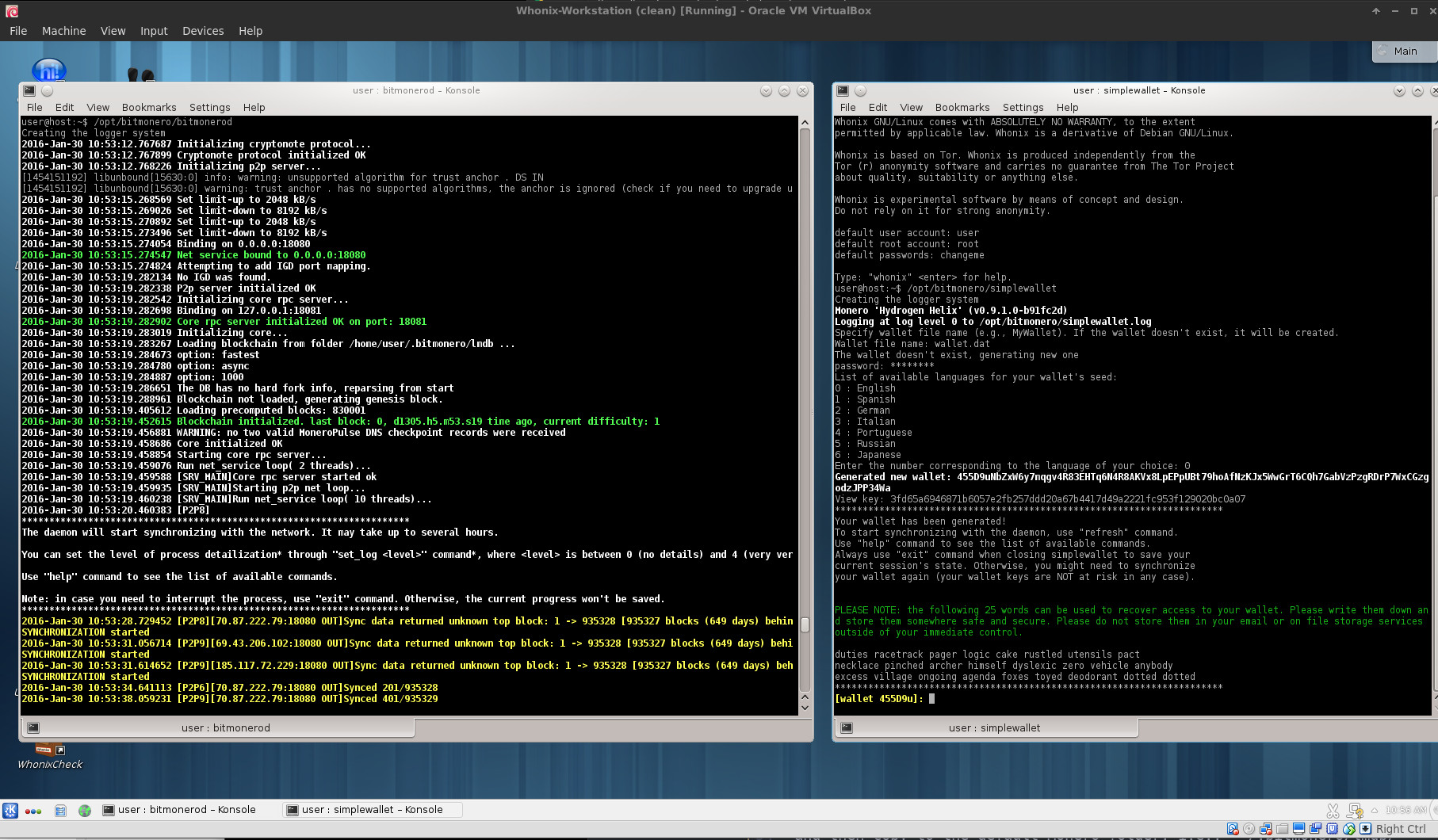1438x840 pixels.
Task: Close the bitmonerod Konsole window
Action: pos(802,91)
